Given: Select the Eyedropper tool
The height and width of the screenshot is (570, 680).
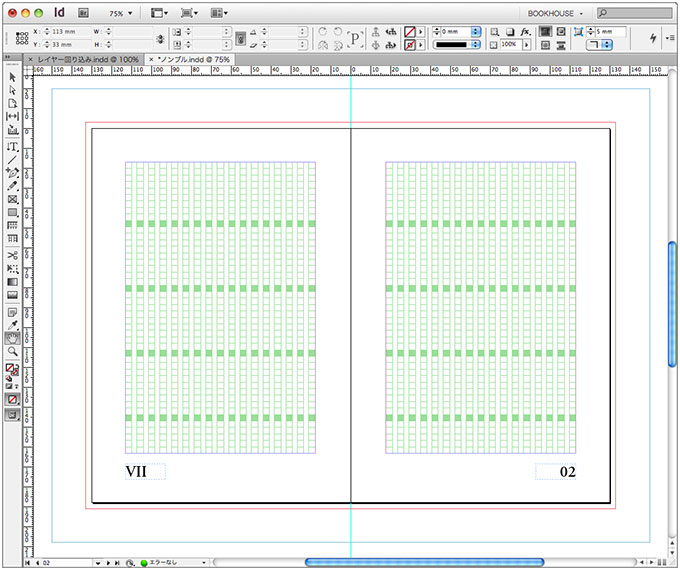Looking at the screenshot, I should 12,325.
